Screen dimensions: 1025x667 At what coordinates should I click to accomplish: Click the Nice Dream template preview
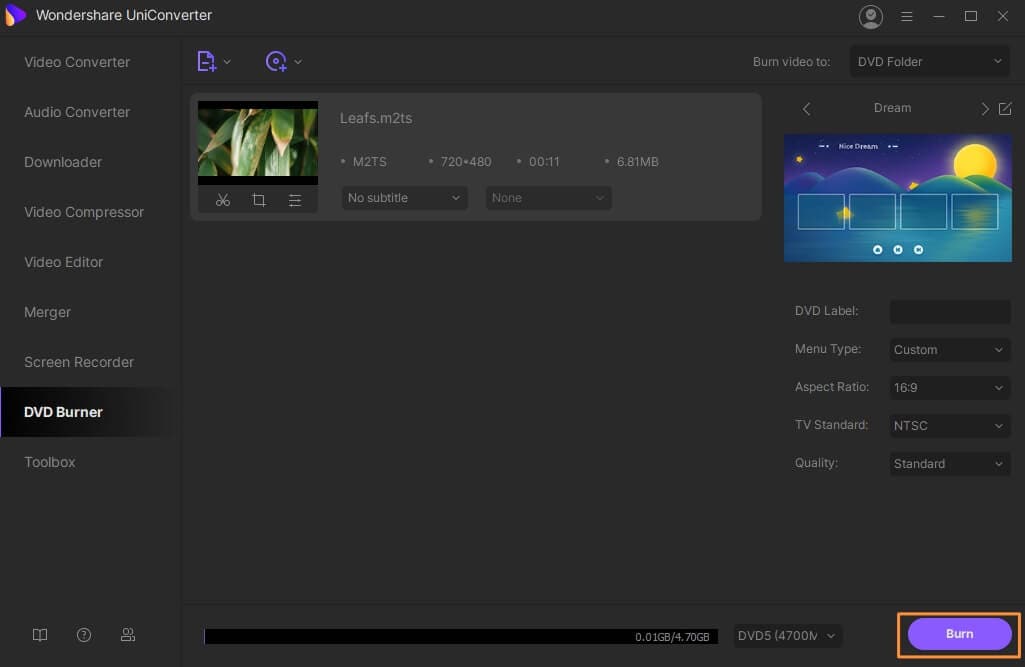(x=898, y=197)
